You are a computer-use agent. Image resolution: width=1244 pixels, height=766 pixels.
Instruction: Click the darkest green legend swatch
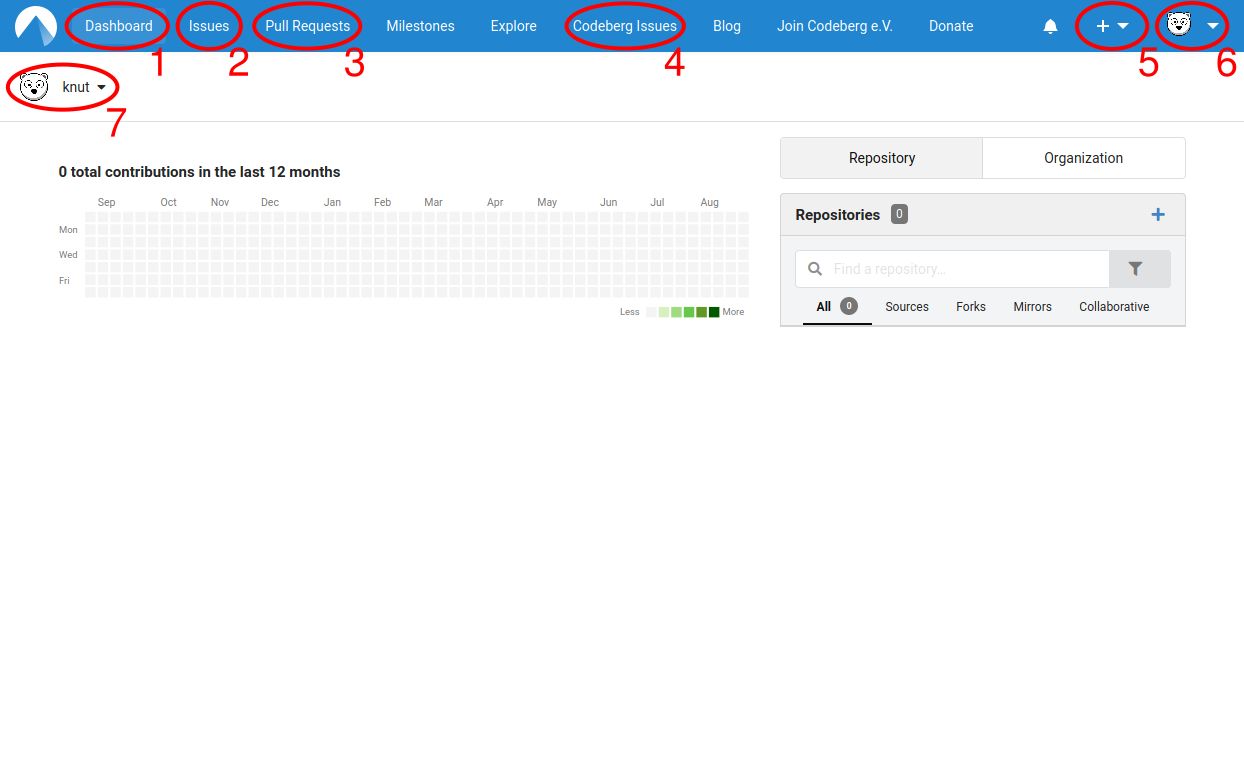[714, 312]
